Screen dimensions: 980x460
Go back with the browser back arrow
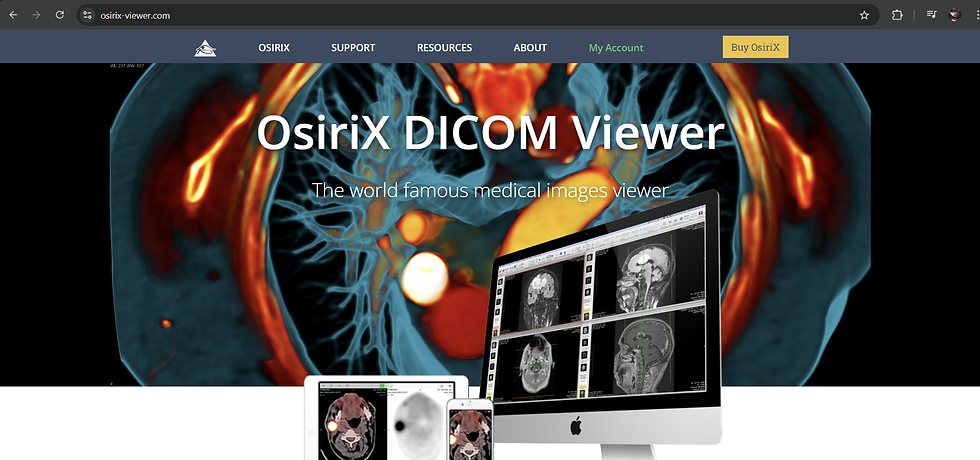pos(13,15)
